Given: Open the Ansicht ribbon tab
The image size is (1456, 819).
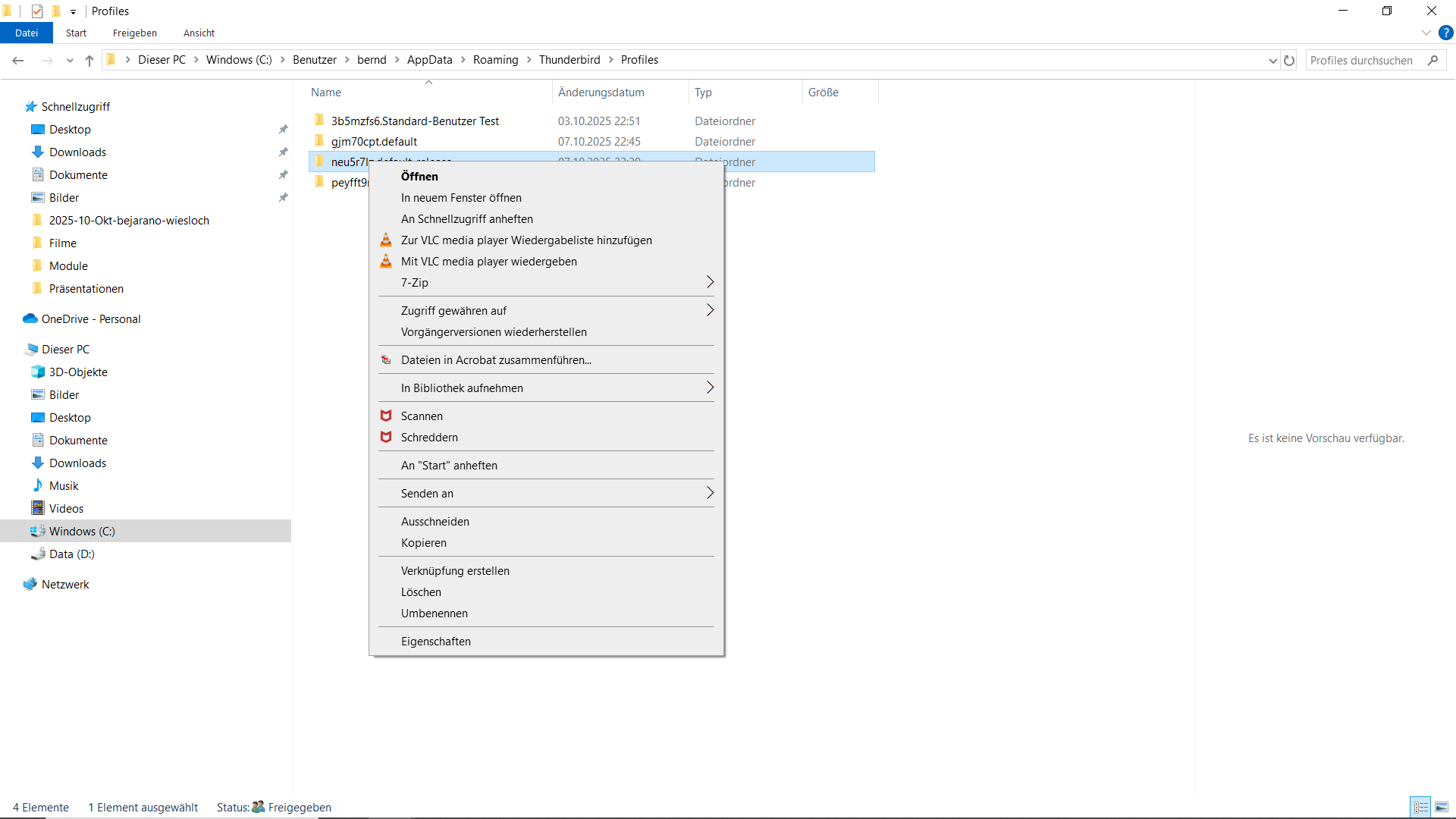Looking at the screenshot, I should (x=199, y=33).
